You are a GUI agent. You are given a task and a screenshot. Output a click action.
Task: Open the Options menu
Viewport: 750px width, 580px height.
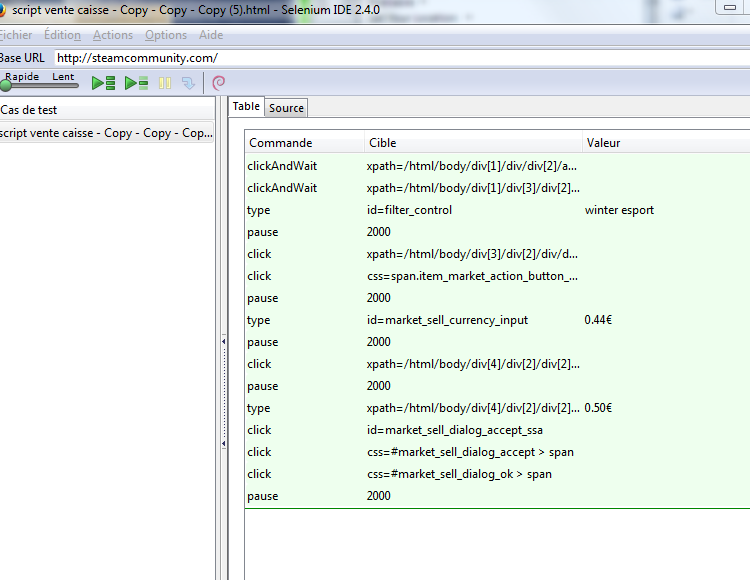pos(166,35)
